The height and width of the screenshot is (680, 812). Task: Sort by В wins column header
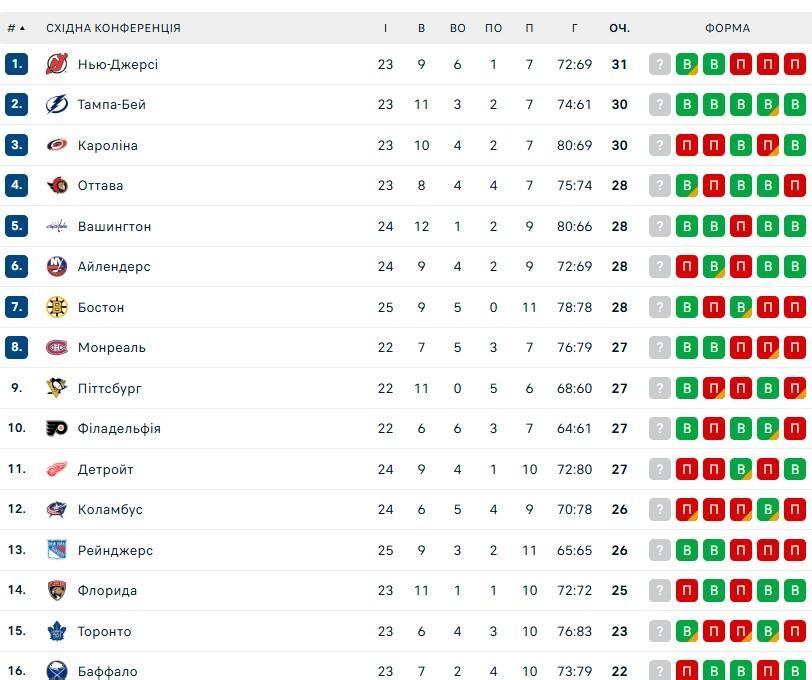422,28
